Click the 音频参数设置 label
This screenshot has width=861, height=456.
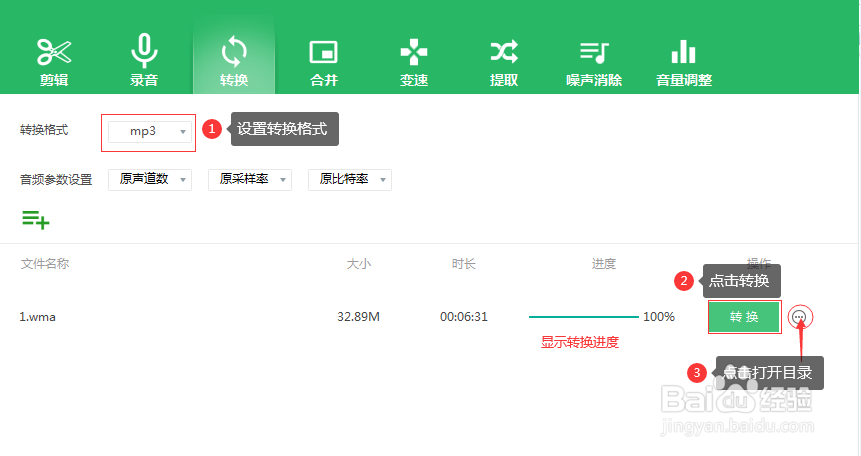pos(56,180)
